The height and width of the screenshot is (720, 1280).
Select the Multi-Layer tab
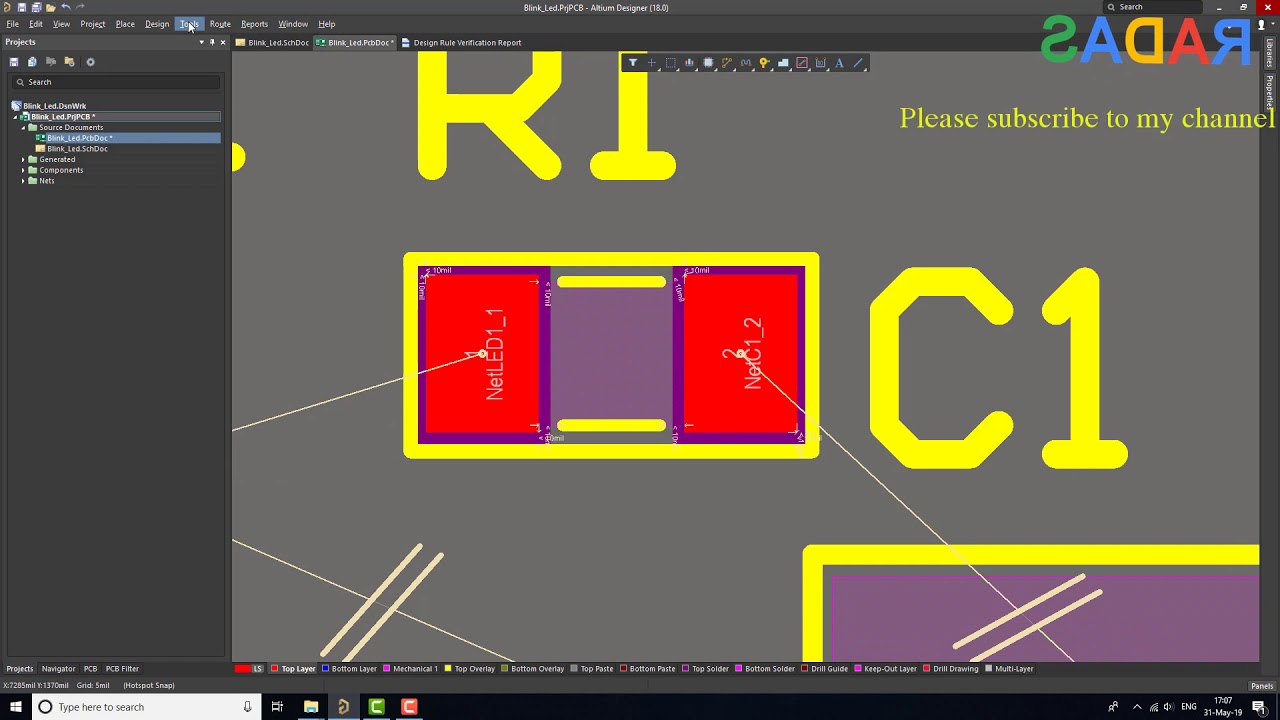(1009, 669)
